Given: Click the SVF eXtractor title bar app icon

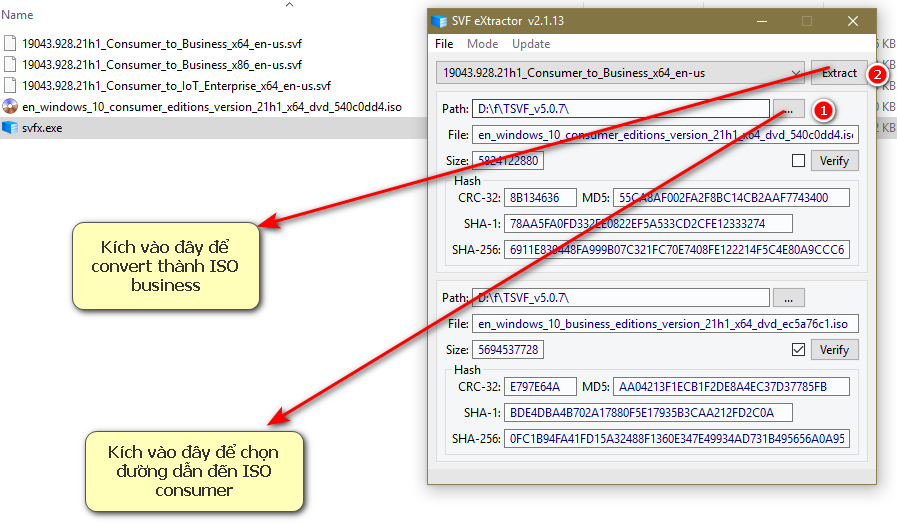Looking at the screenshot, I should (x=439, y=21).
